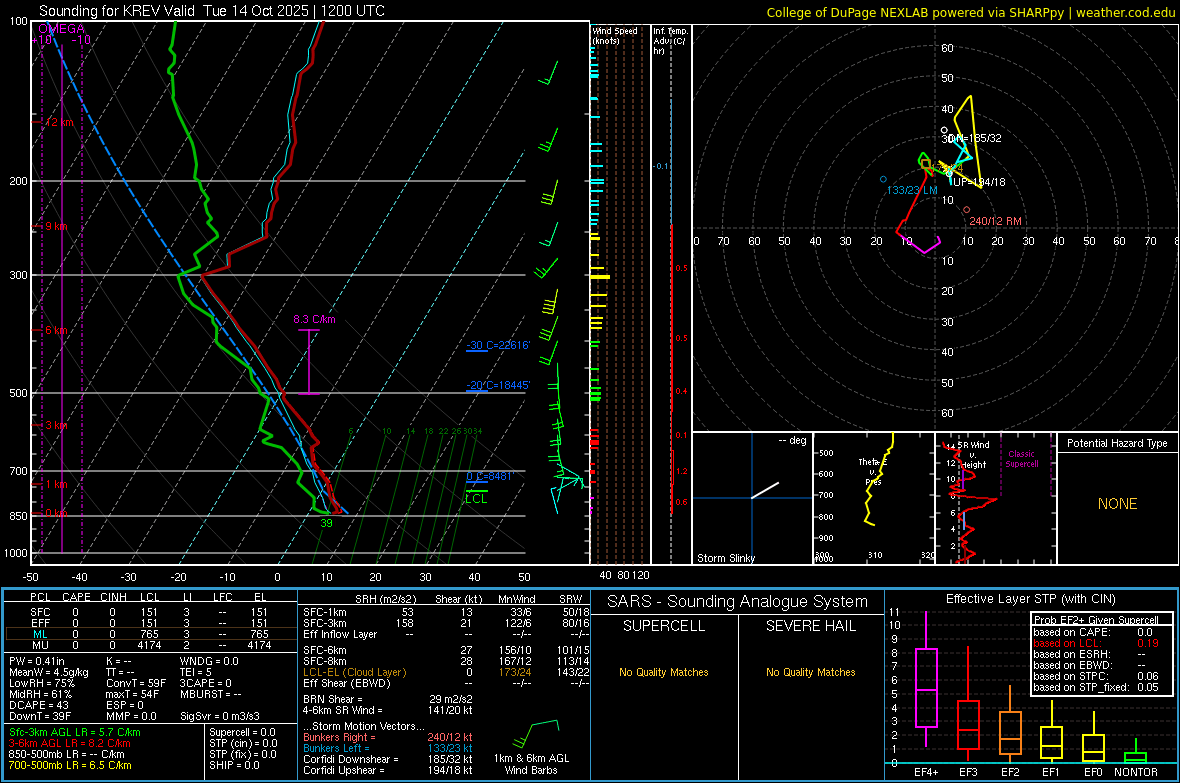Click the yellow '700-500mb LR = 6.5 C/km' line
The image size is (1180, 783).
point(70,765)
